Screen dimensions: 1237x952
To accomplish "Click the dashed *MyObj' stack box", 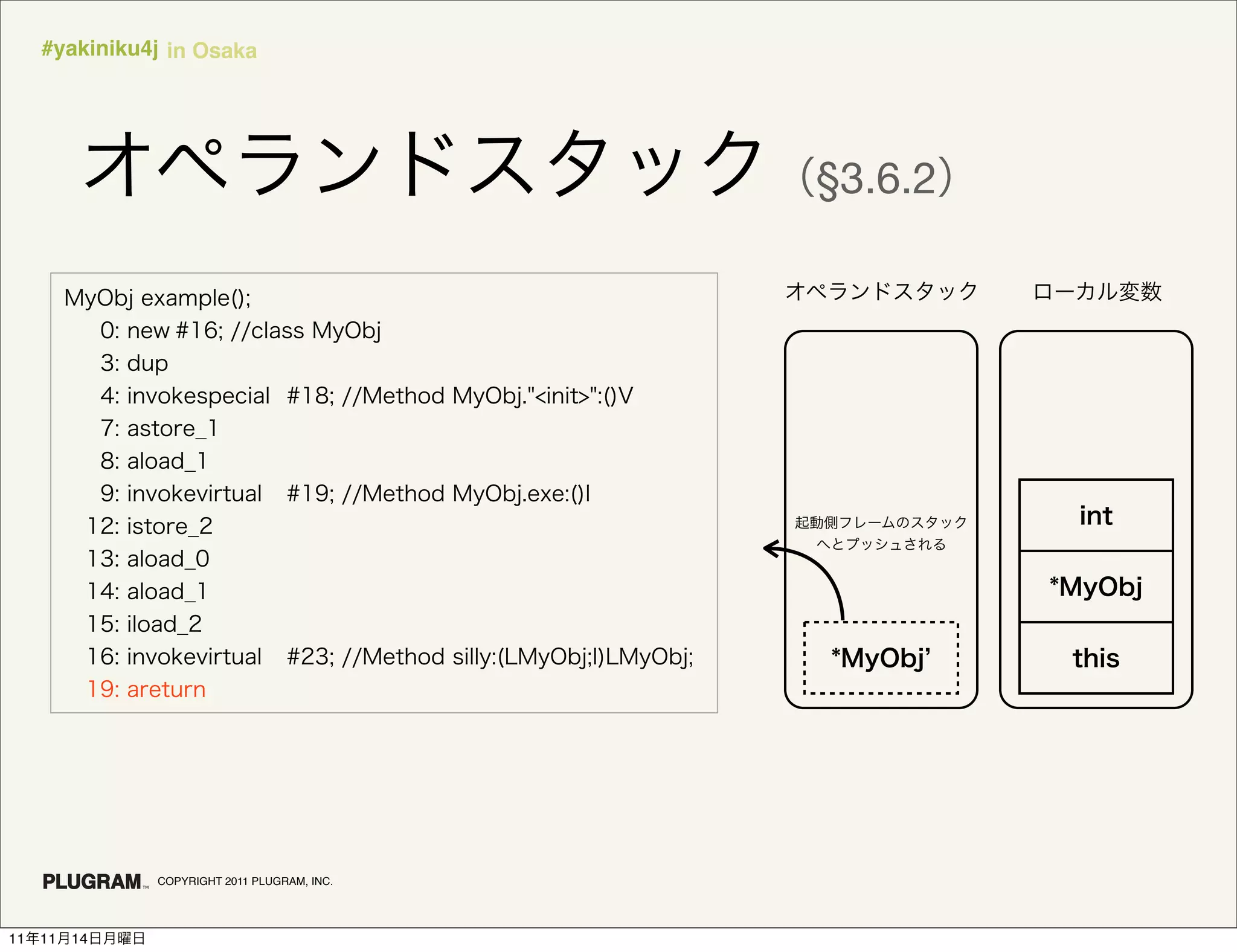I will pyautogui.click(x=881, y=658).
